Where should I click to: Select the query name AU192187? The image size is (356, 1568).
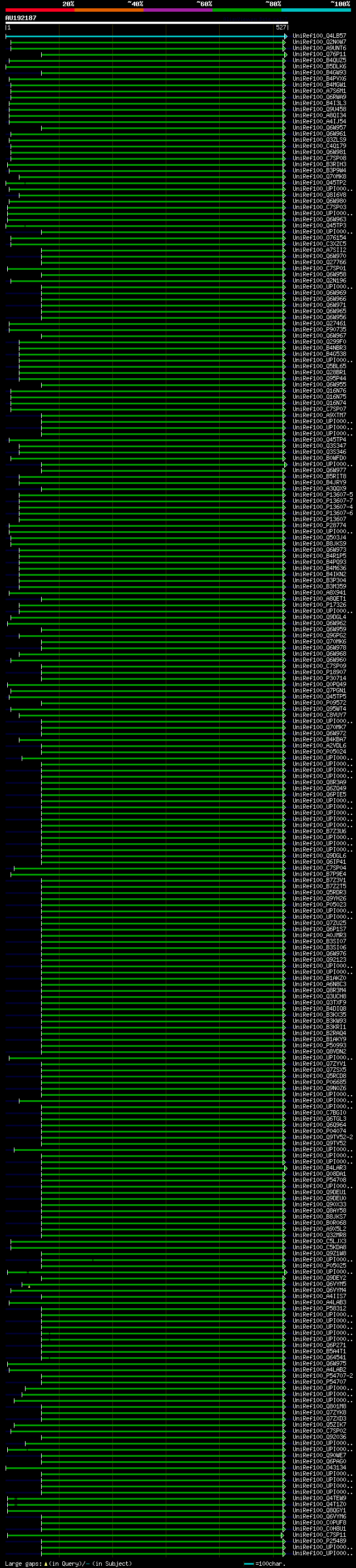point(21,18)
